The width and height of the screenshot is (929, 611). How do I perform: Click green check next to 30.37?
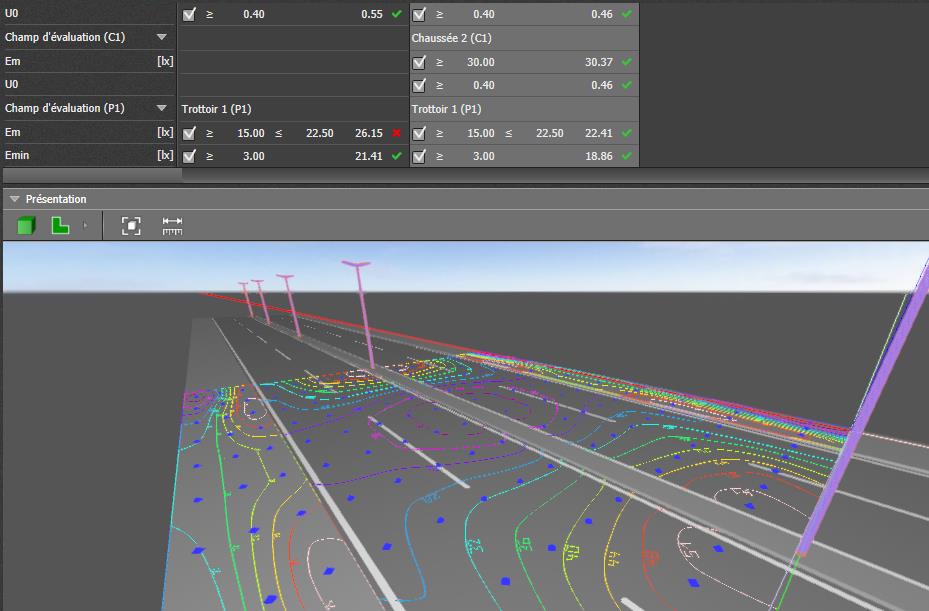pyautogui.click(x=627, y=62)
